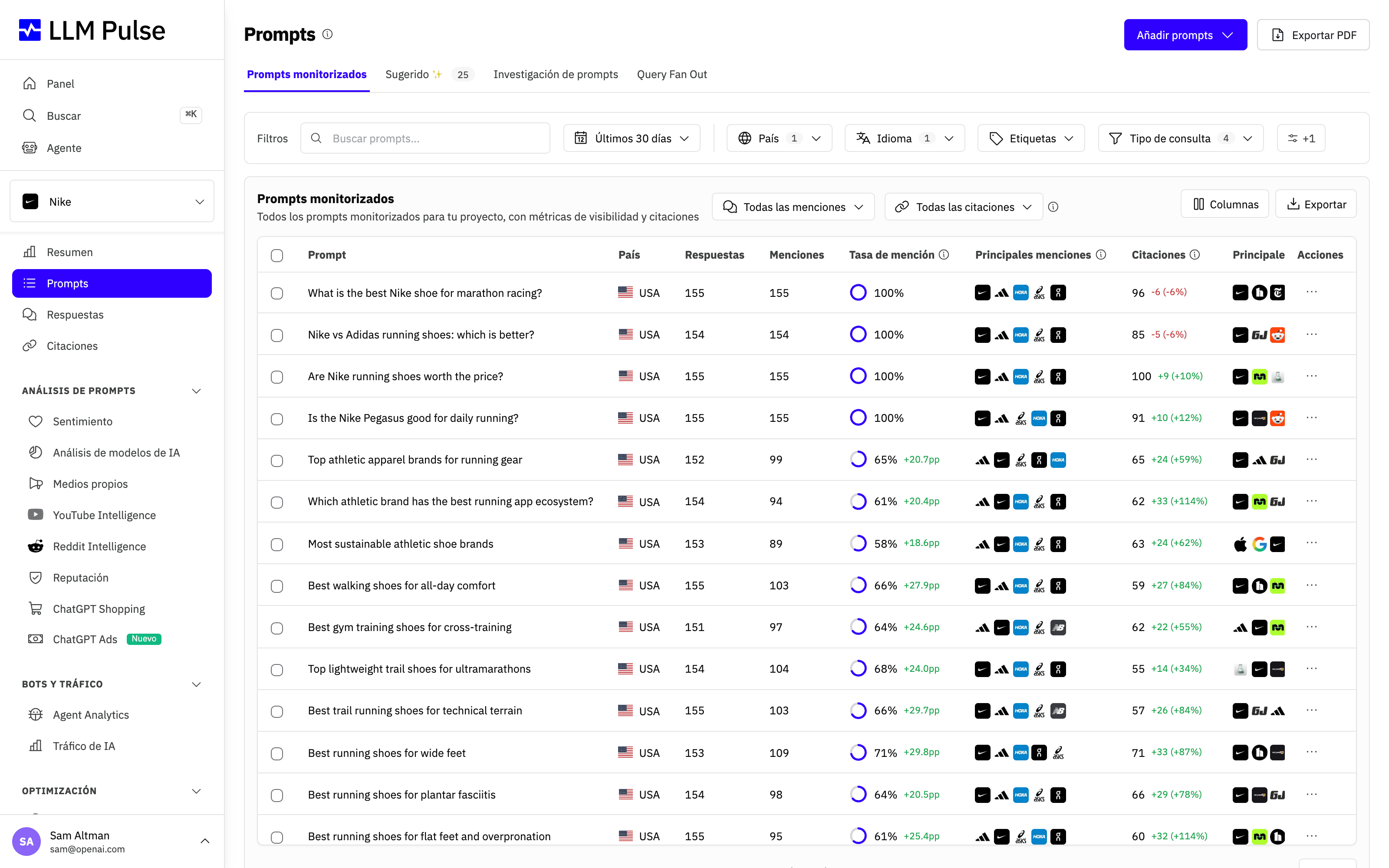This screenshot has height=868, width=1389.
Task: Tick the running app ecosystem row checkbox
Action: click(x=277, y=502)
